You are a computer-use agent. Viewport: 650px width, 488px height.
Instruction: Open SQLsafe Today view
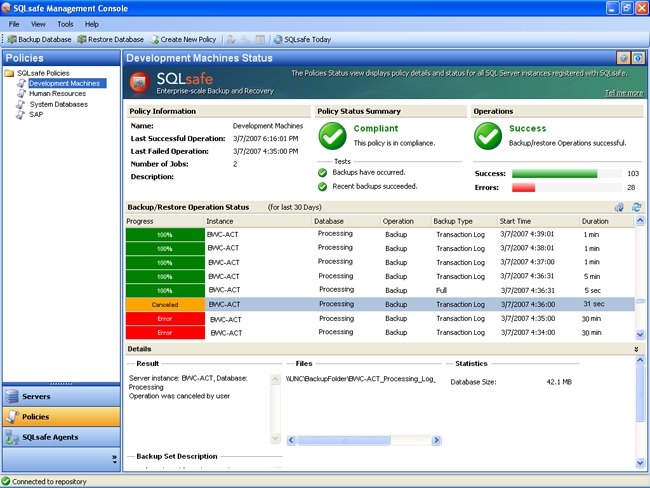(x=302, y=39)
